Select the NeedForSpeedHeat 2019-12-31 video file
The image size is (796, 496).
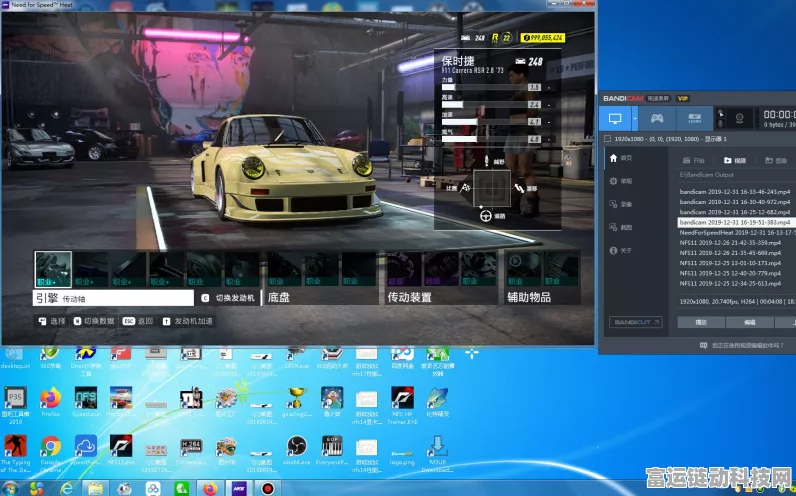(737, 233)
